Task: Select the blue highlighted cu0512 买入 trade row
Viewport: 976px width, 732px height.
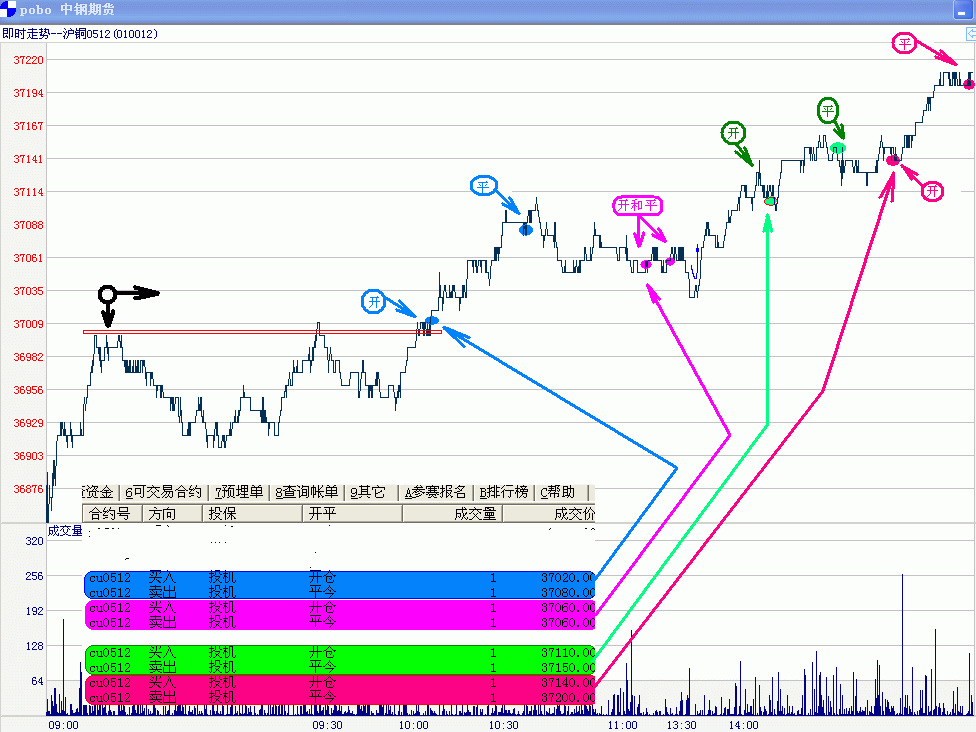Action: tap(340, 578)
